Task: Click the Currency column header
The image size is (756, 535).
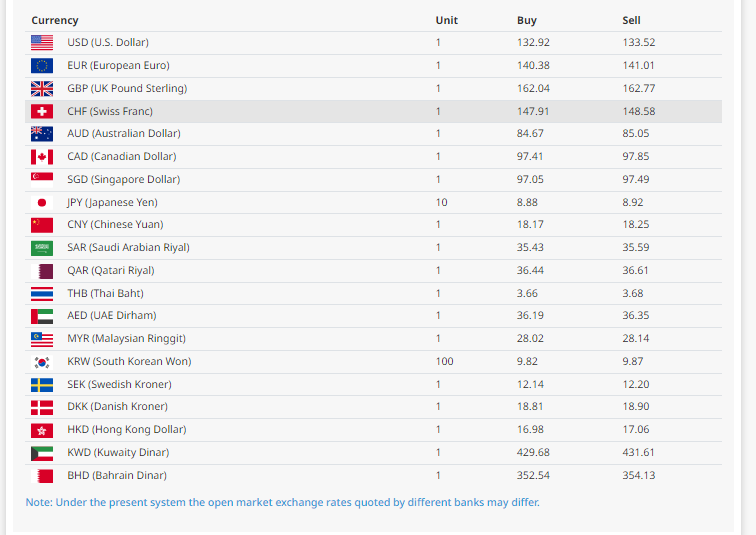Action: 55,20
